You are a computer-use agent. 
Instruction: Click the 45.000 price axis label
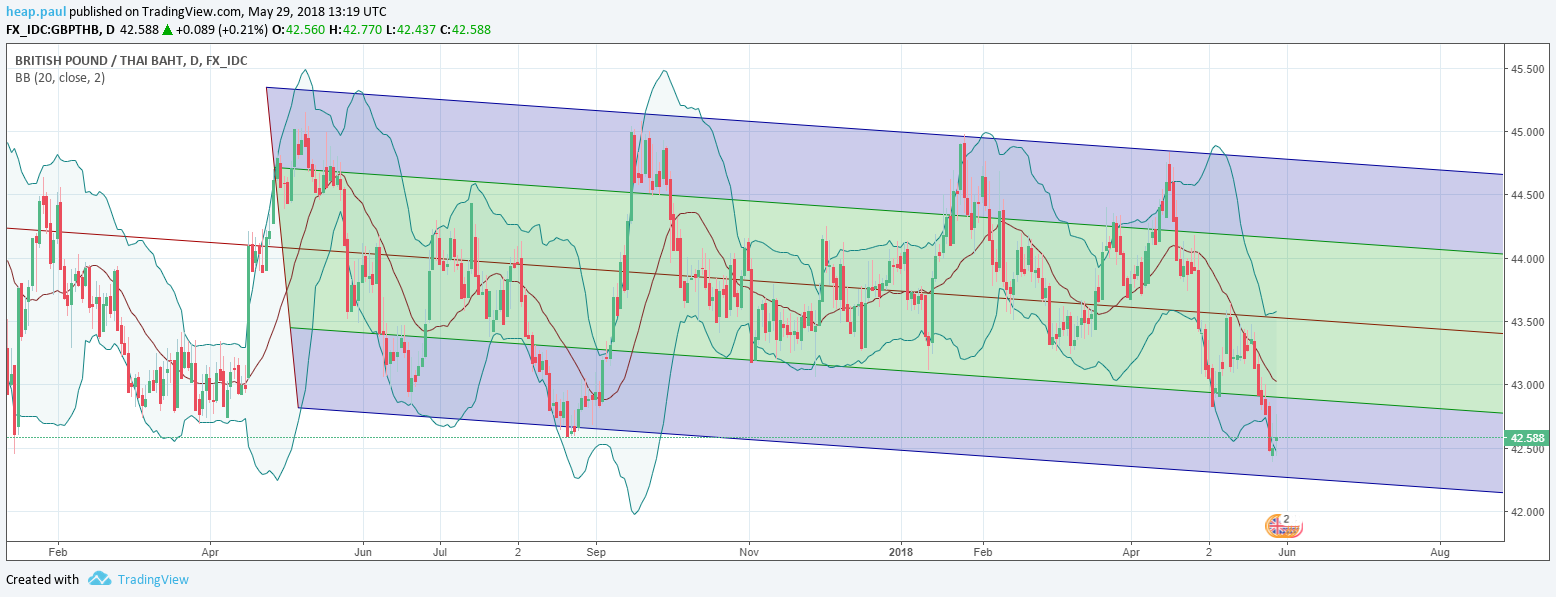click(x=1529, y=132)
